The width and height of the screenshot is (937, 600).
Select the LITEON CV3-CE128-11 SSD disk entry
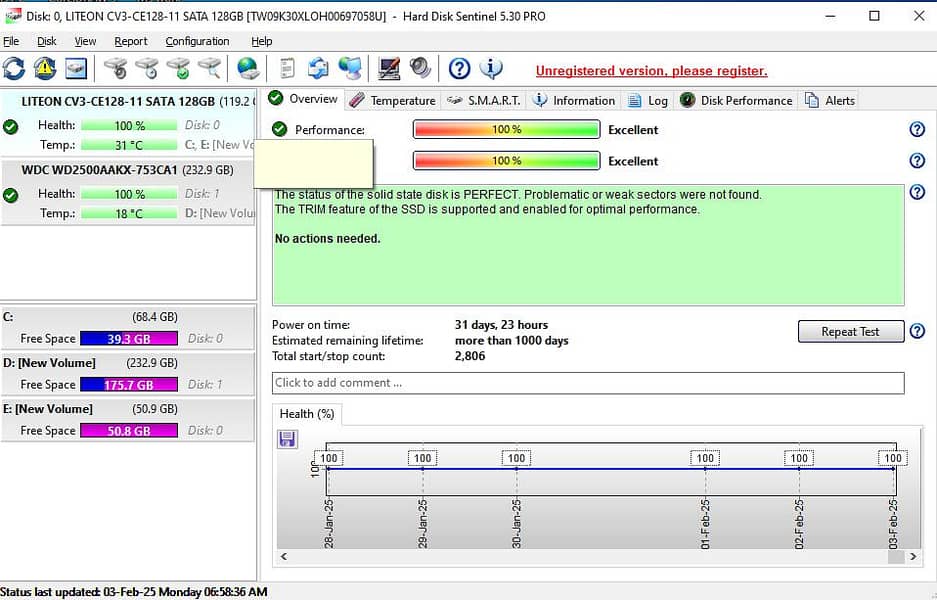118,102
